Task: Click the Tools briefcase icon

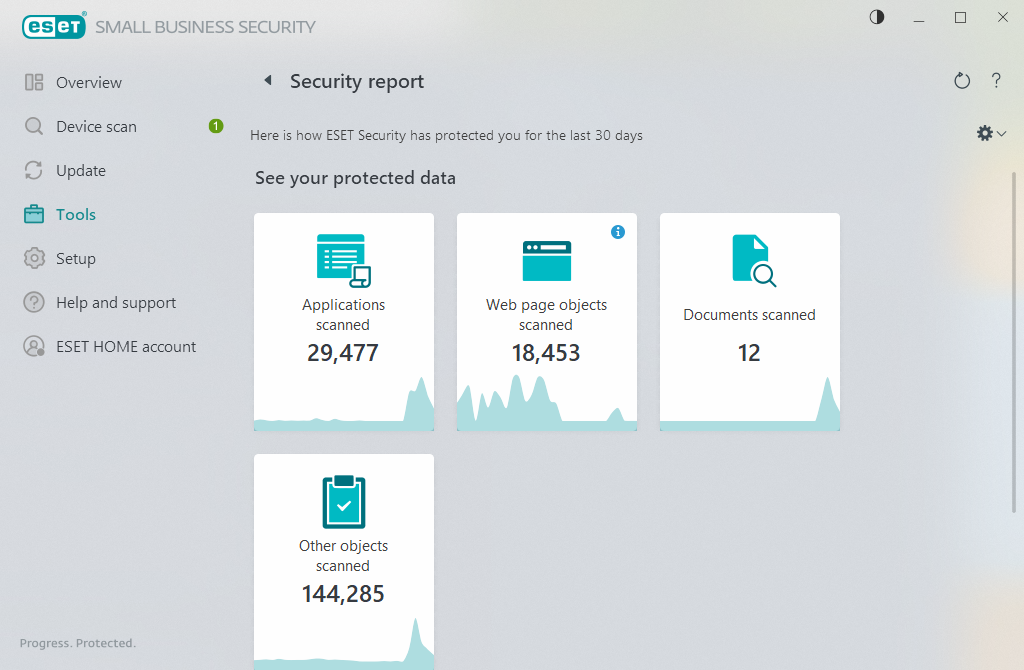Action: tap(34, 214)
